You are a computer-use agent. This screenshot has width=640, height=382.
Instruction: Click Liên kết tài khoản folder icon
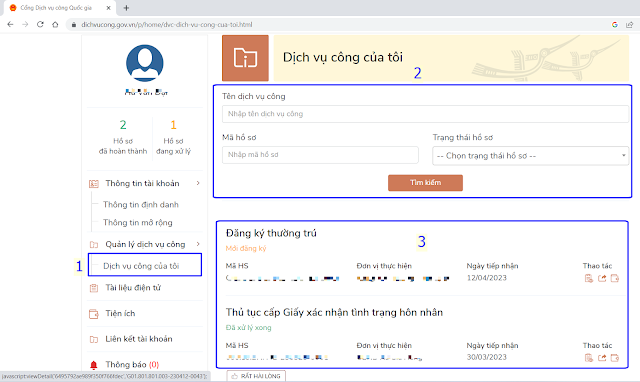coord(94,339)
